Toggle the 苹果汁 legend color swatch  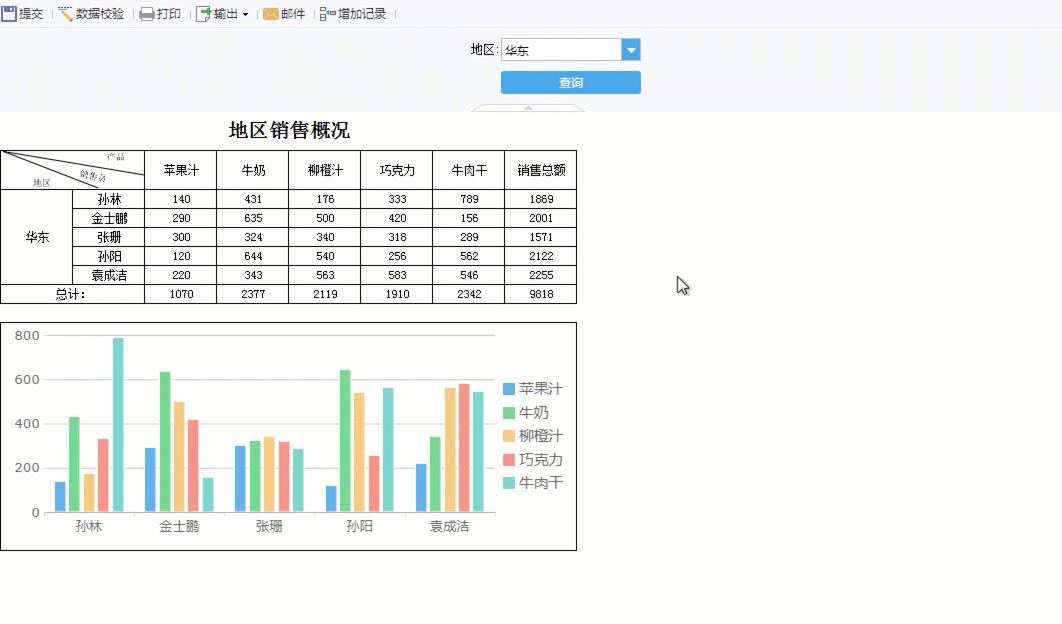click(x=509, y=389)
